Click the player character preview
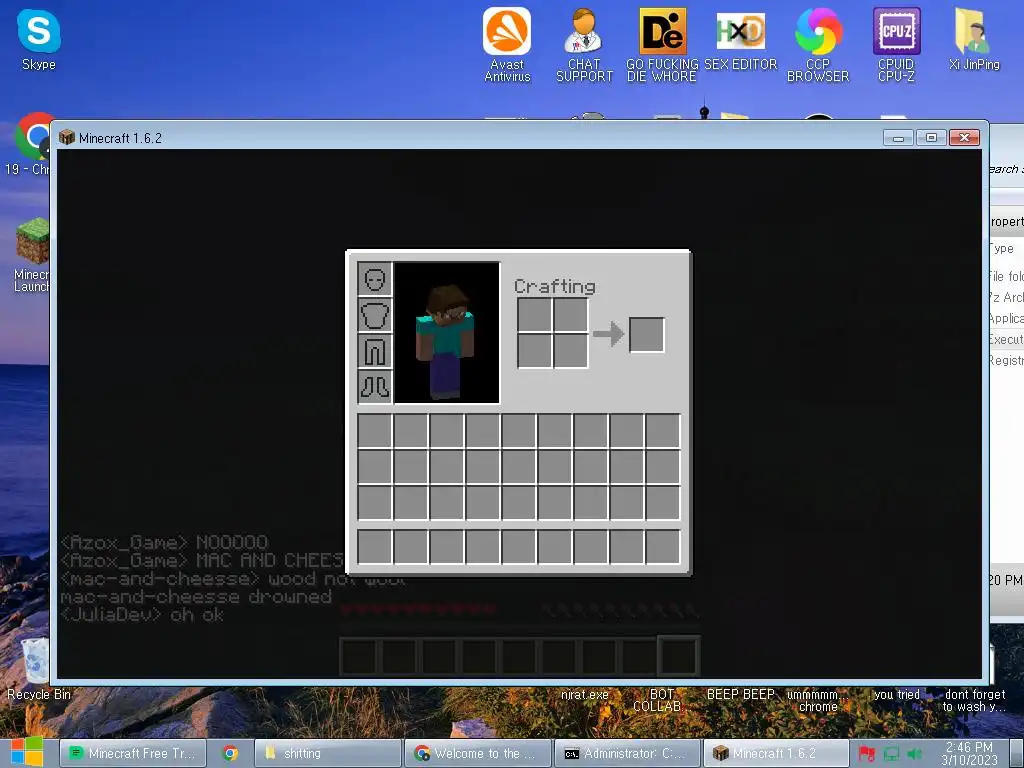The height and width of the screenshot is (768, 1024). tap(447, 333)
